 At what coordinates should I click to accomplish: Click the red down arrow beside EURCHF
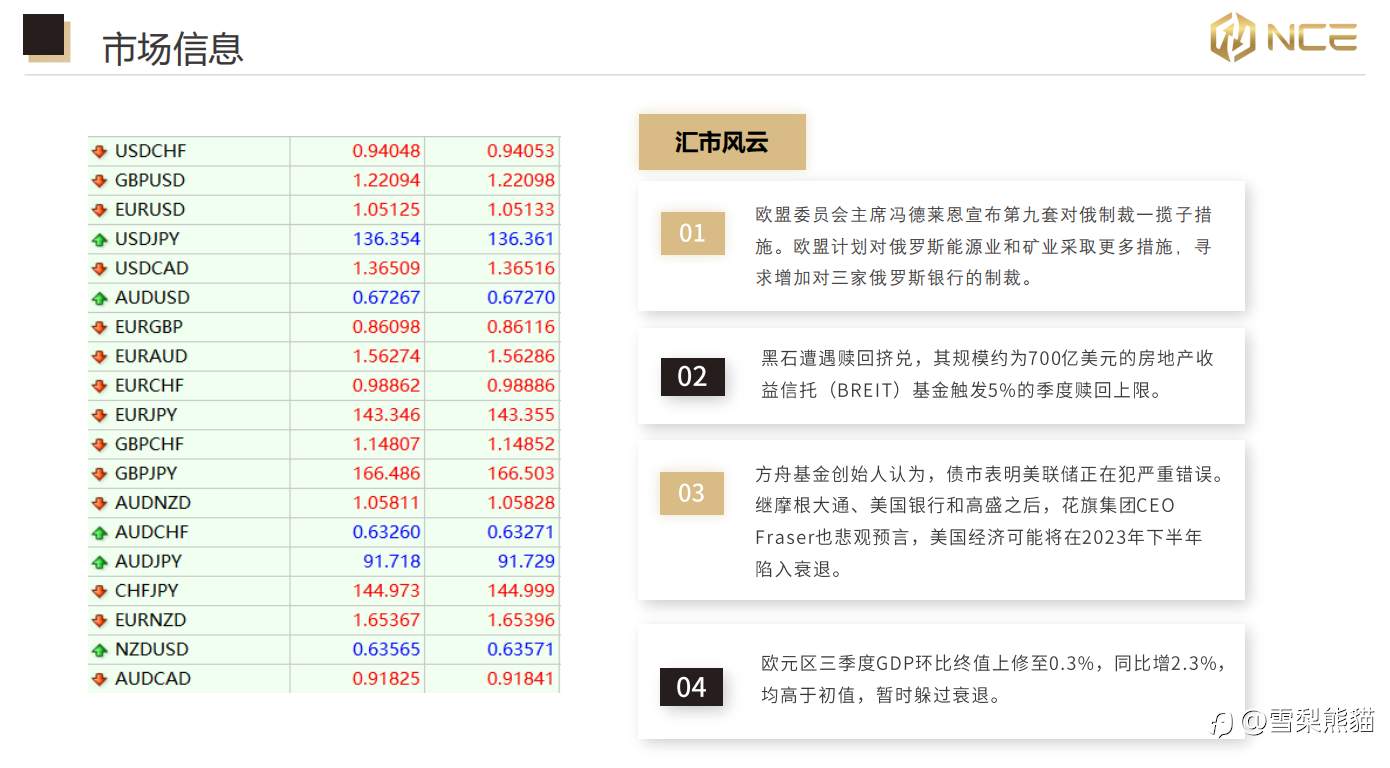pyautogui.click(x=99, y=385)
